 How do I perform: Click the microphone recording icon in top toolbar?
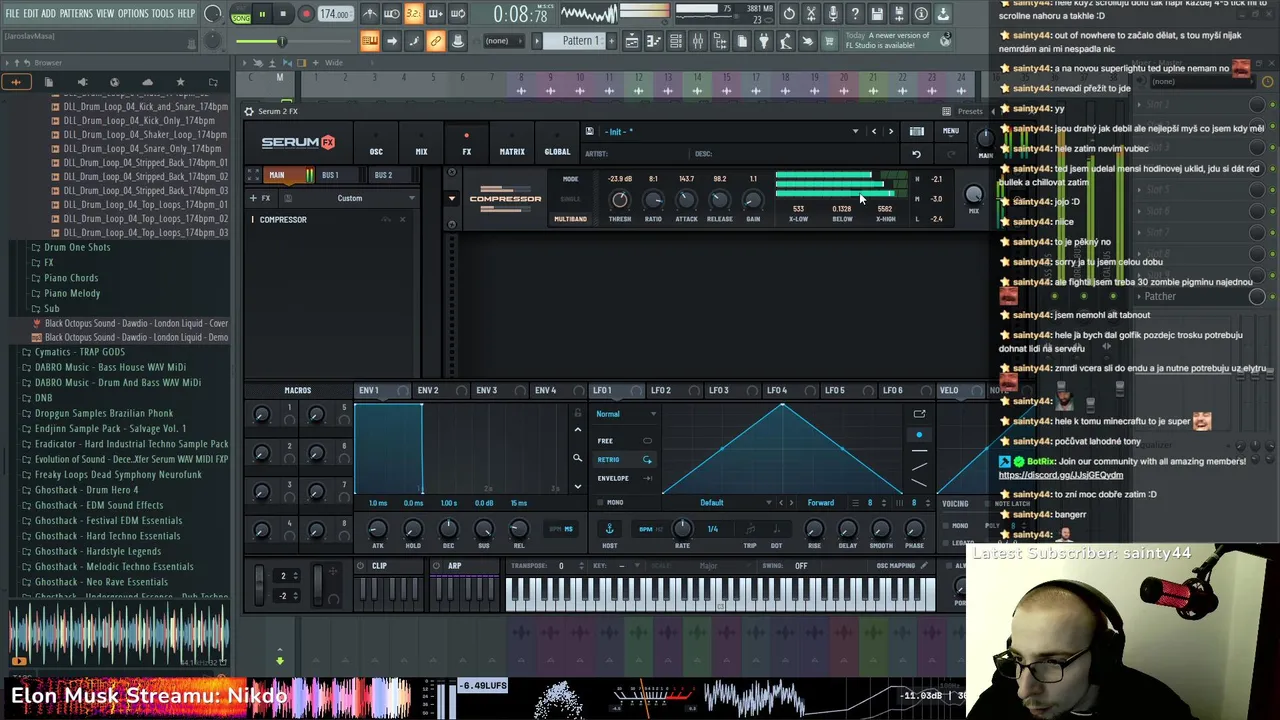point(833,14)
